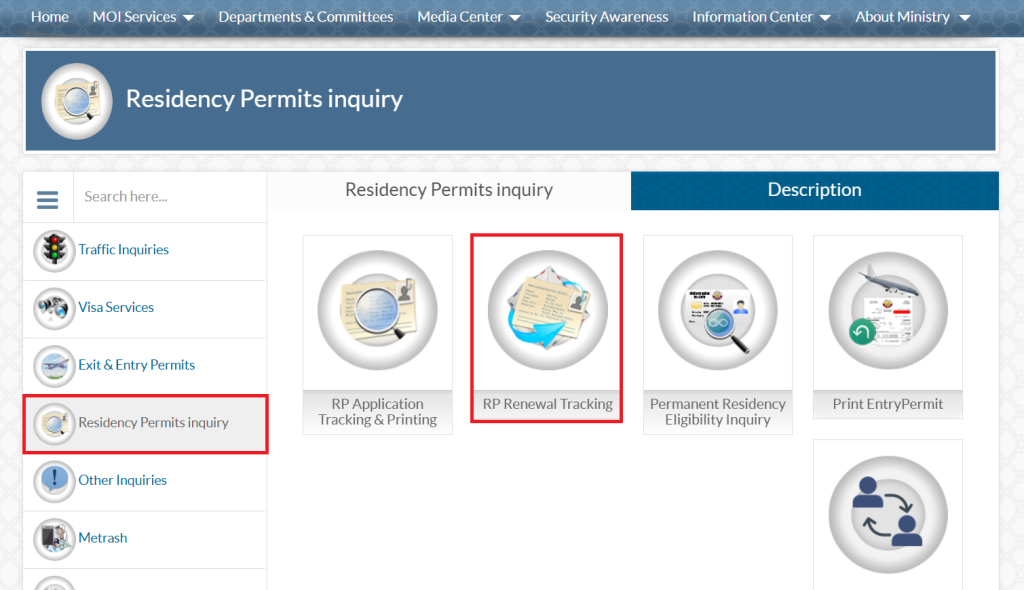Open the Metrash link
1024x590 pixels.
(103, 538)
